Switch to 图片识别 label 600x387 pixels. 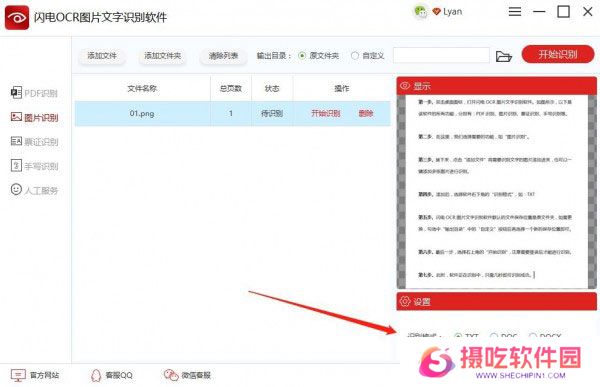click(41, 118)
